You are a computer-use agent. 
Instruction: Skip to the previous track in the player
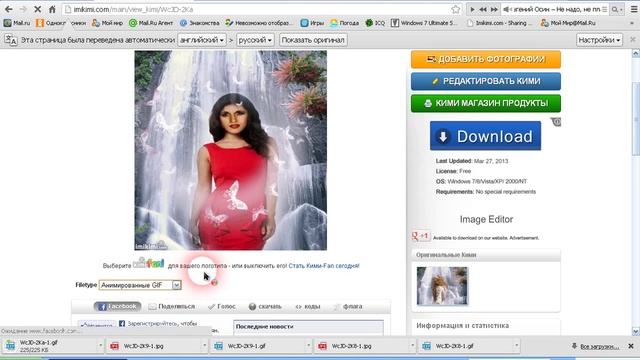[483, 9]
